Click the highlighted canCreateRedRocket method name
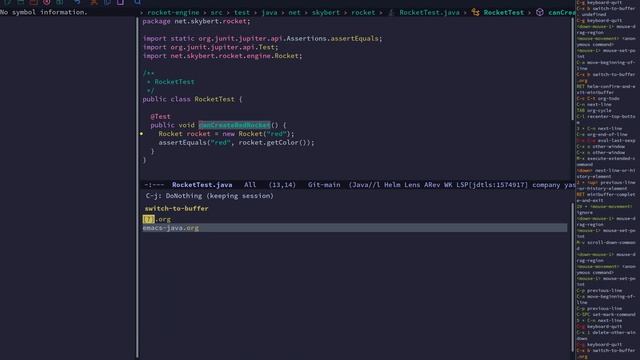 click(234, 125)
